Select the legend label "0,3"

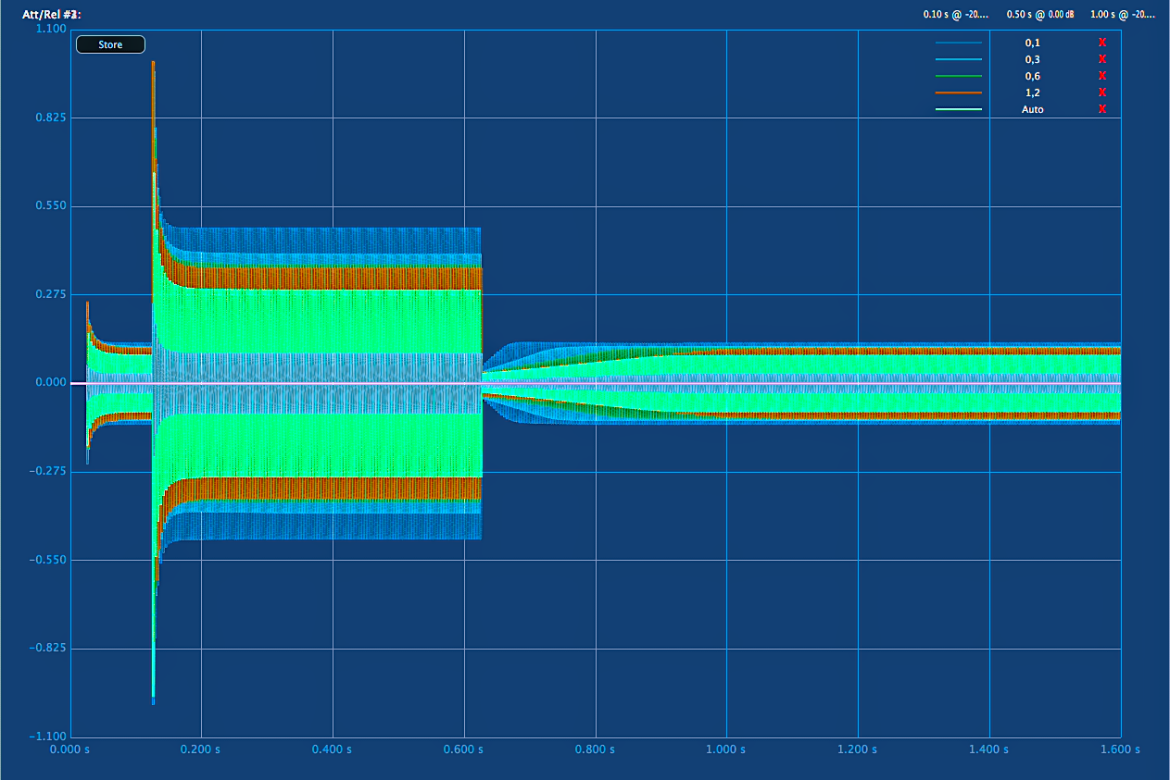(1033, 59)
